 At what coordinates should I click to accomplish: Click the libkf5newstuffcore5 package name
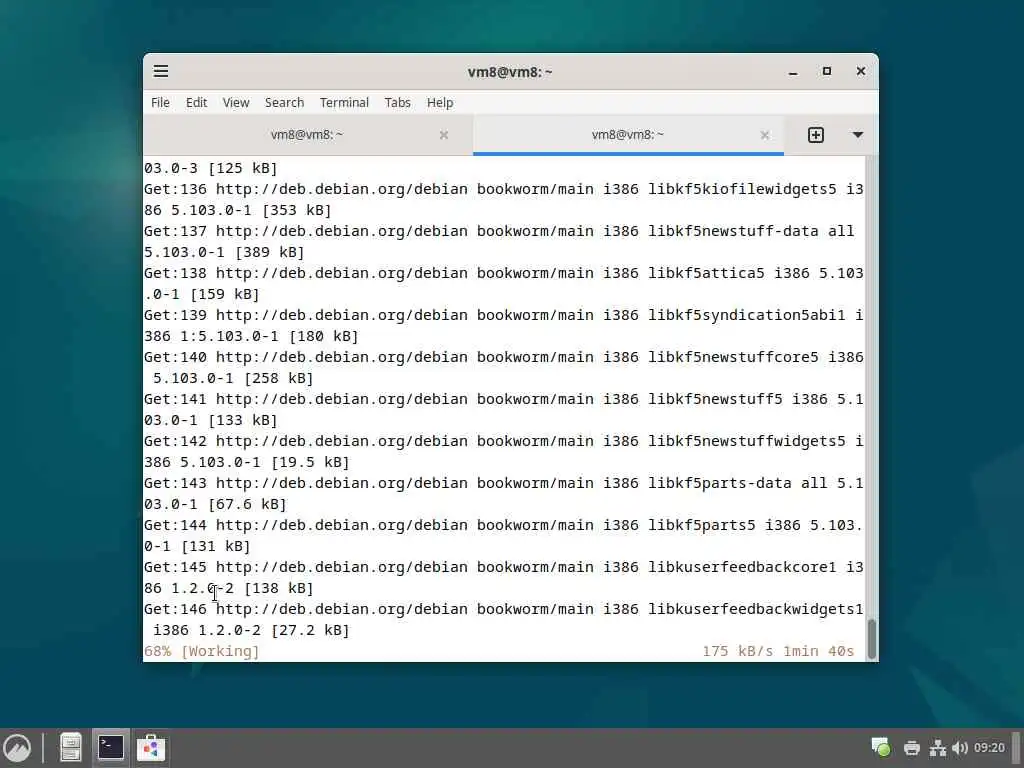click(733, 357)
